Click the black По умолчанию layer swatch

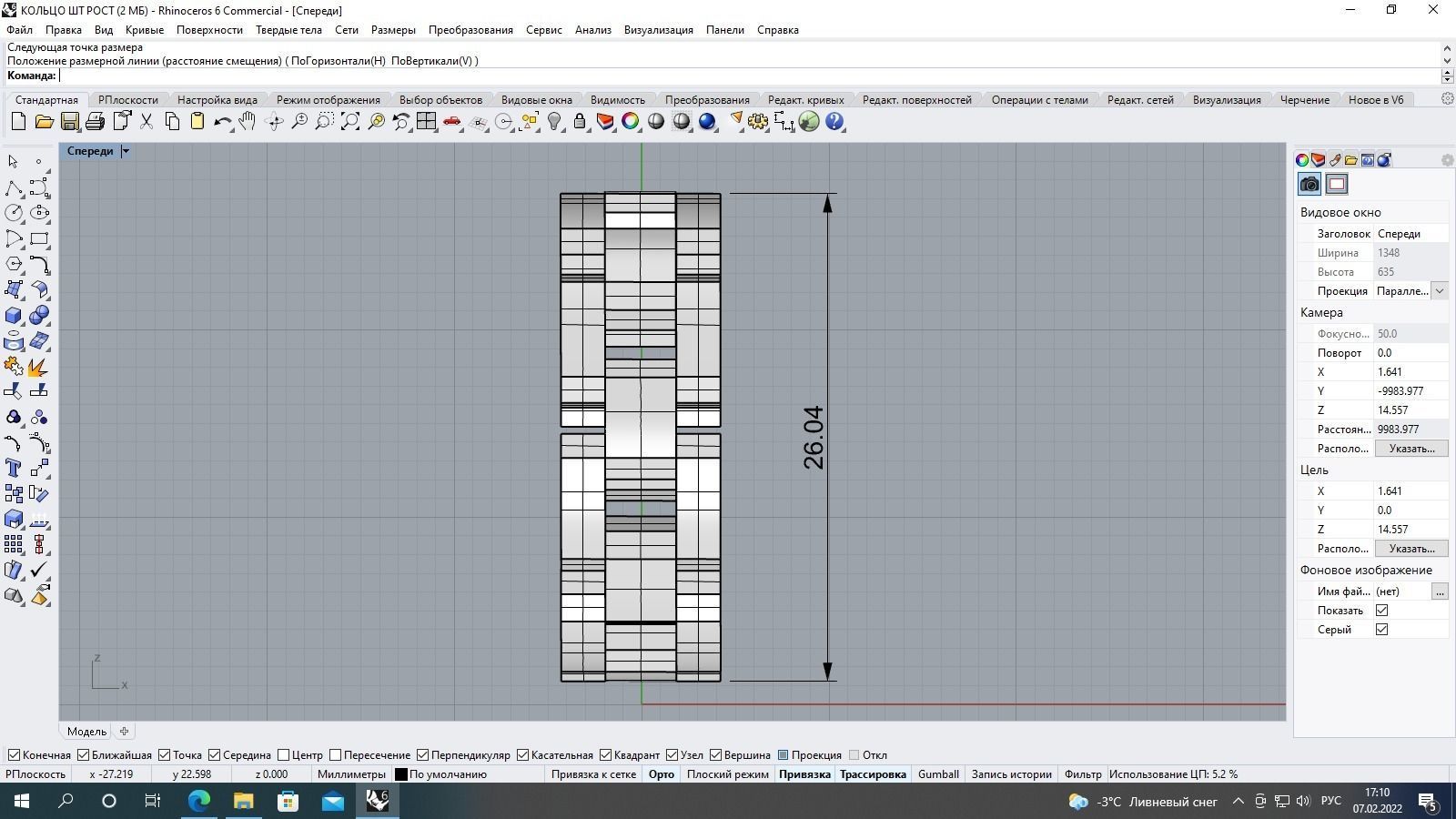click(x=400, y=774)
